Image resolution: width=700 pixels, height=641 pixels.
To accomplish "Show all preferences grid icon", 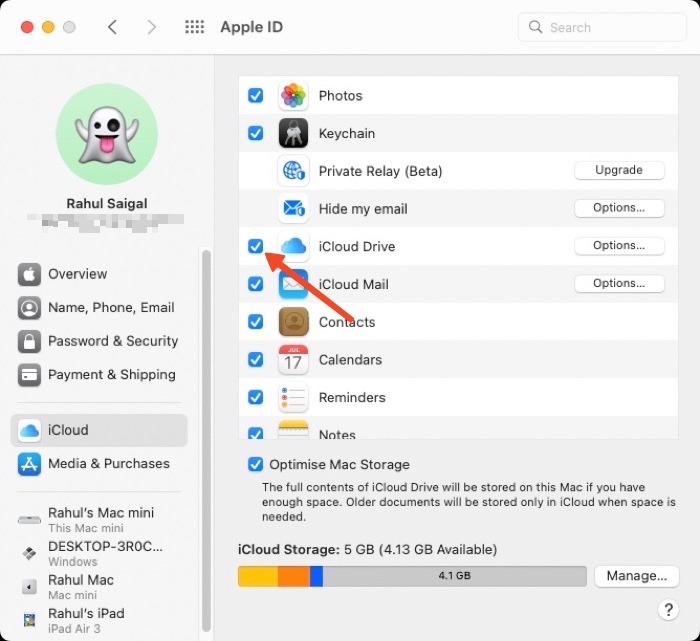I will pyautogui.click(x=195, y=27).
